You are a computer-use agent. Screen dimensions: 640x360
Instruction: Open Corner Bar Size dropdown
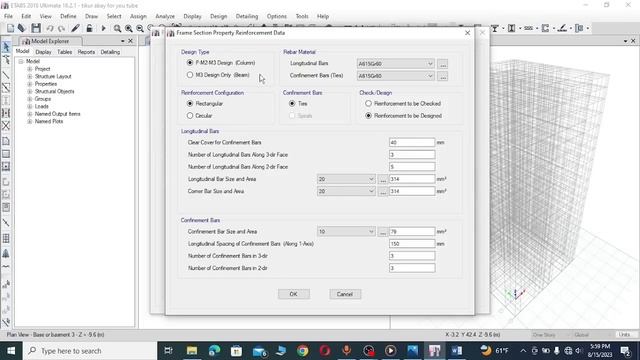tap(346, 191)
